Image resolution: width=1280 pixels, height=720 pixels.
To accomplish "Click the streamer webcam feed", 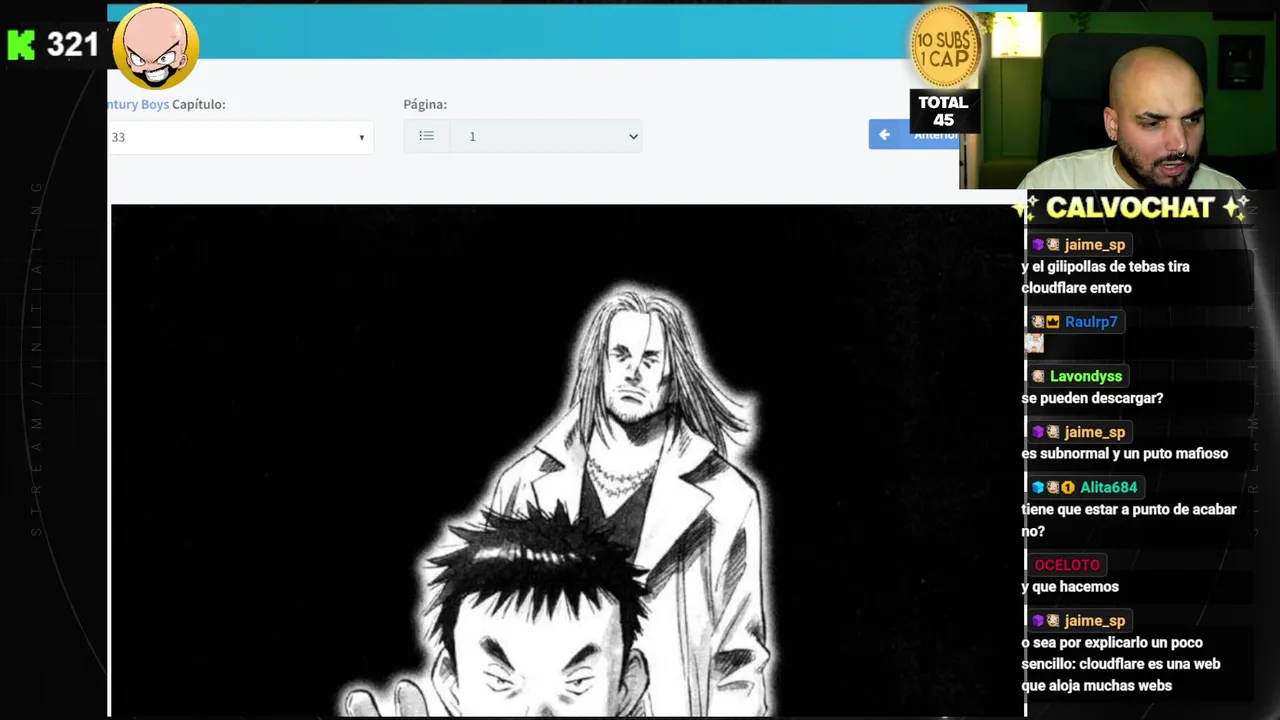I will pyautogui.click(x=1120, y=100).
